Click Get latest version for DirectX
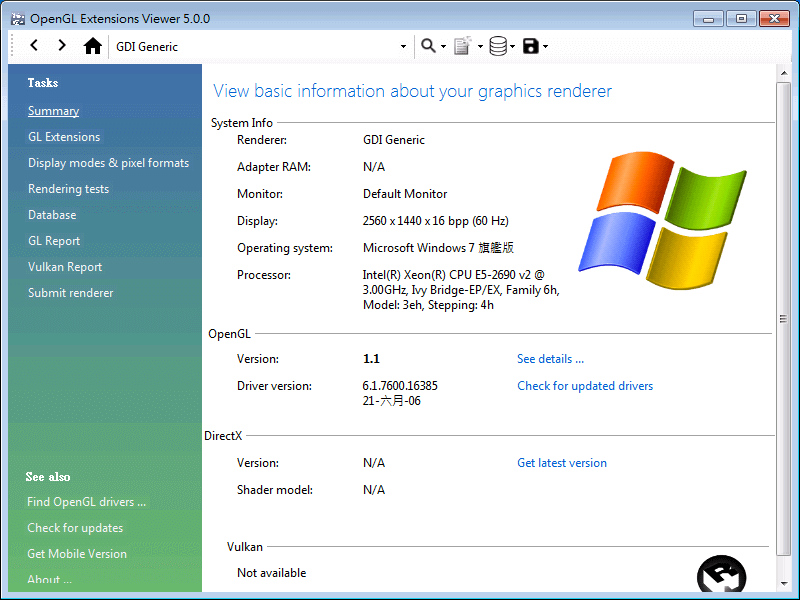 point(562,463)
